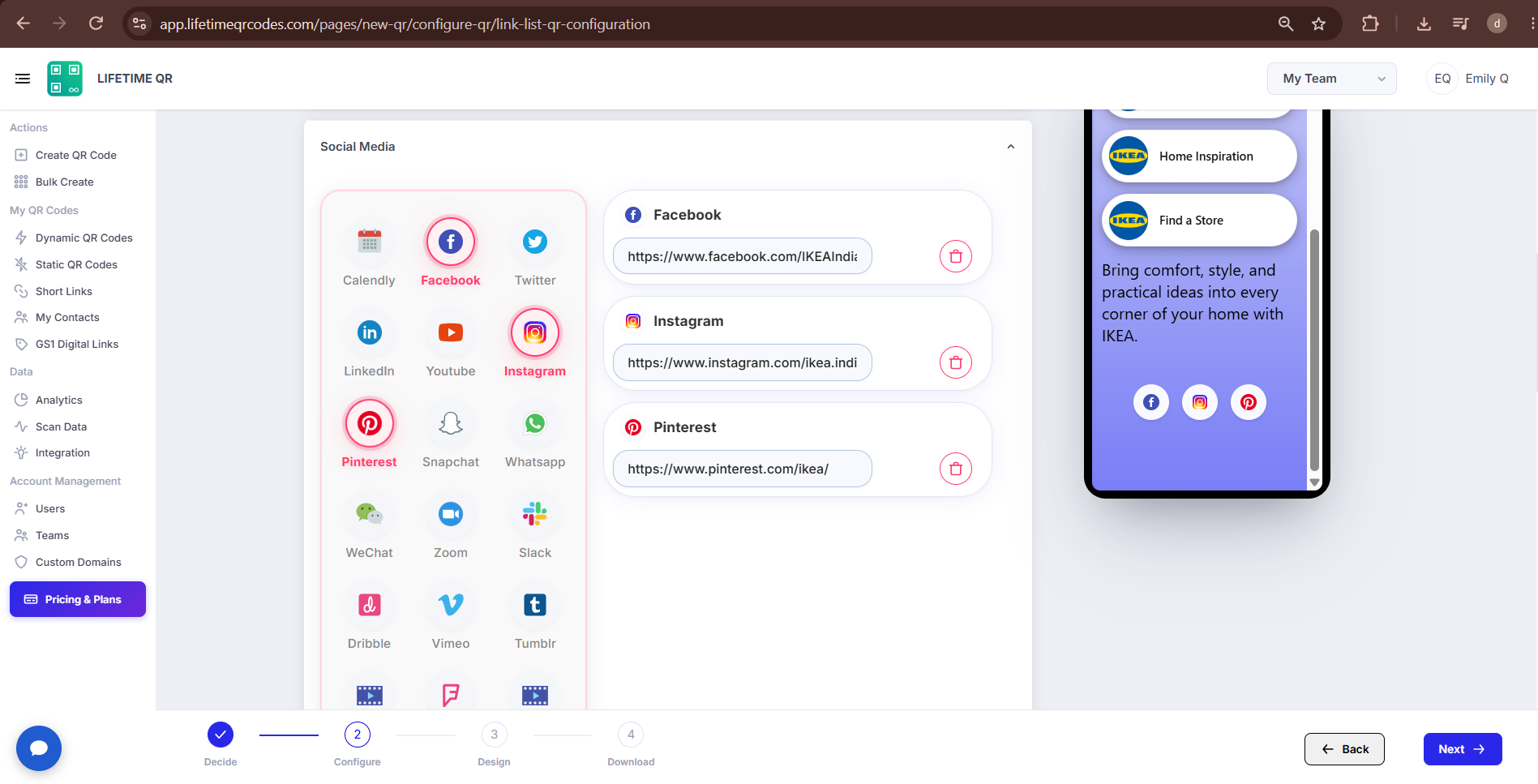Jump to the Download step 4
The image size is (1538, 784).
(631, 735)
